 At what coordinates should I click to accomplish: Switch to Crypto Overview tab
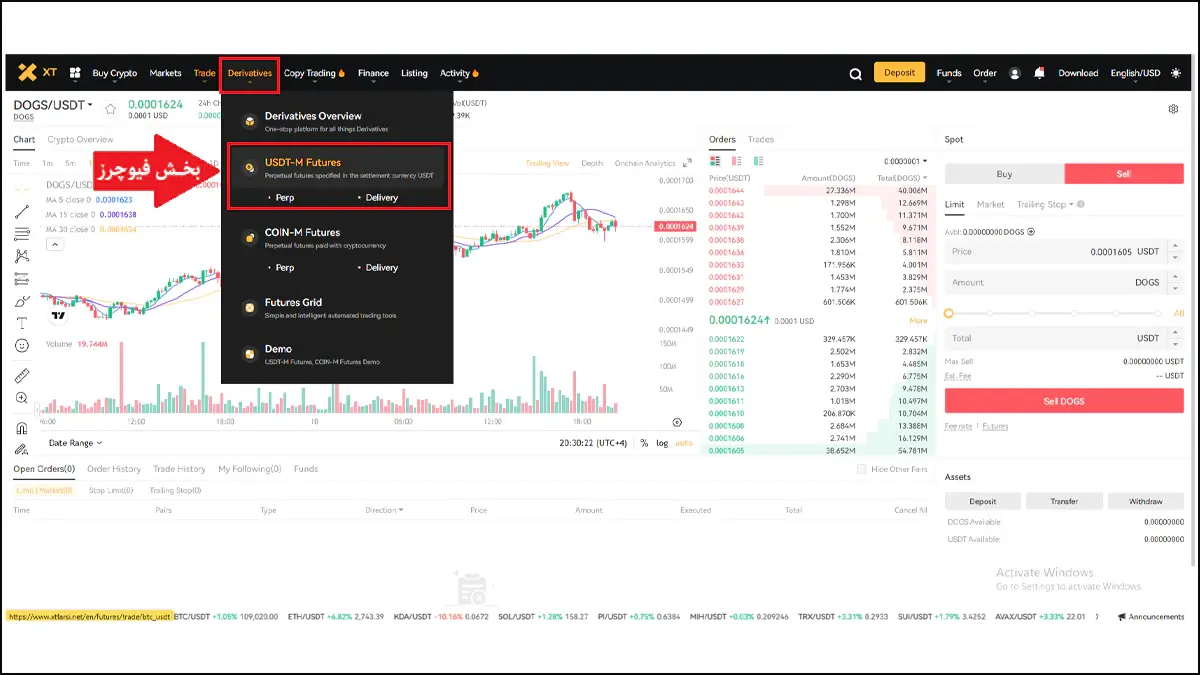point(80,139)
